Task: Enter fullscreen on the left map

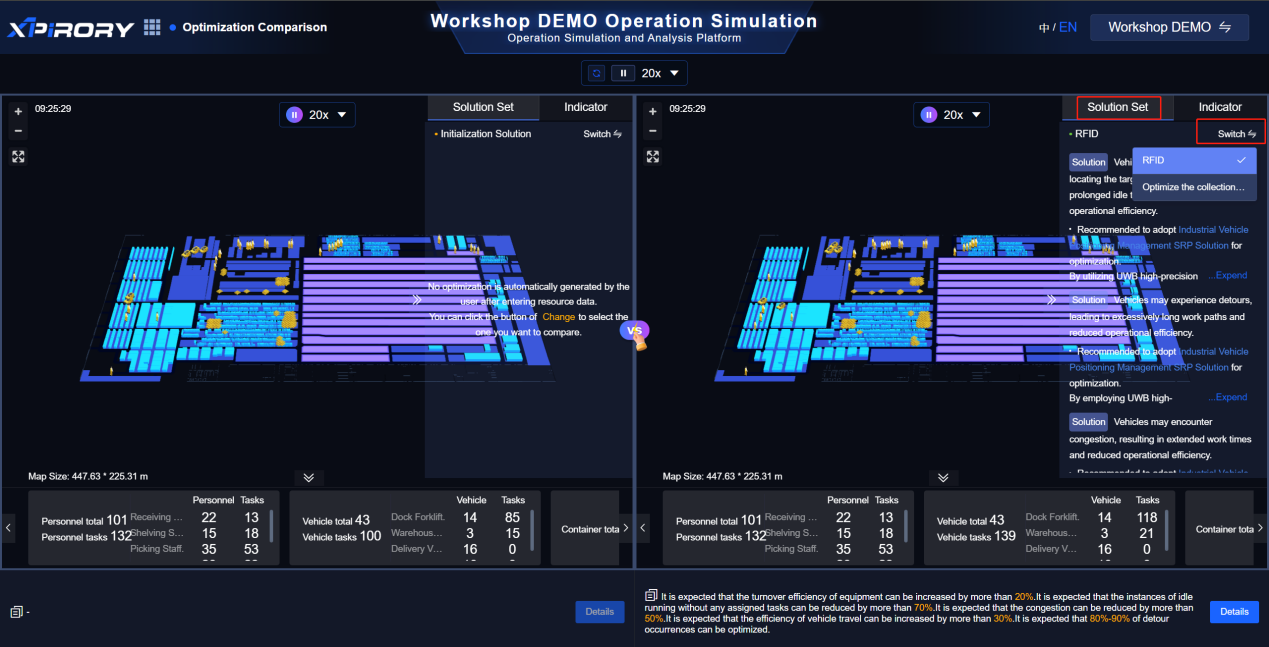Action: pyautogui.click(x=18, y=157)
